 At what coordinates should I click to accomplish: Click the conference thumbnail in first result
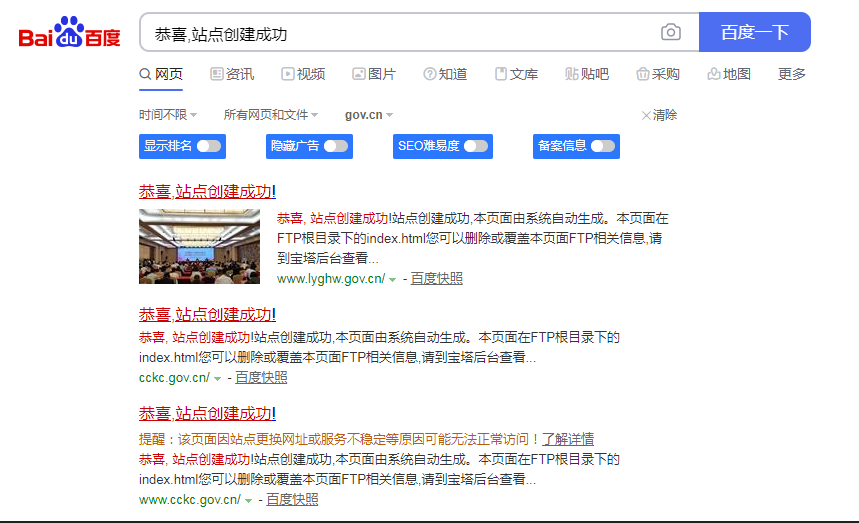(x=199, y=246)
